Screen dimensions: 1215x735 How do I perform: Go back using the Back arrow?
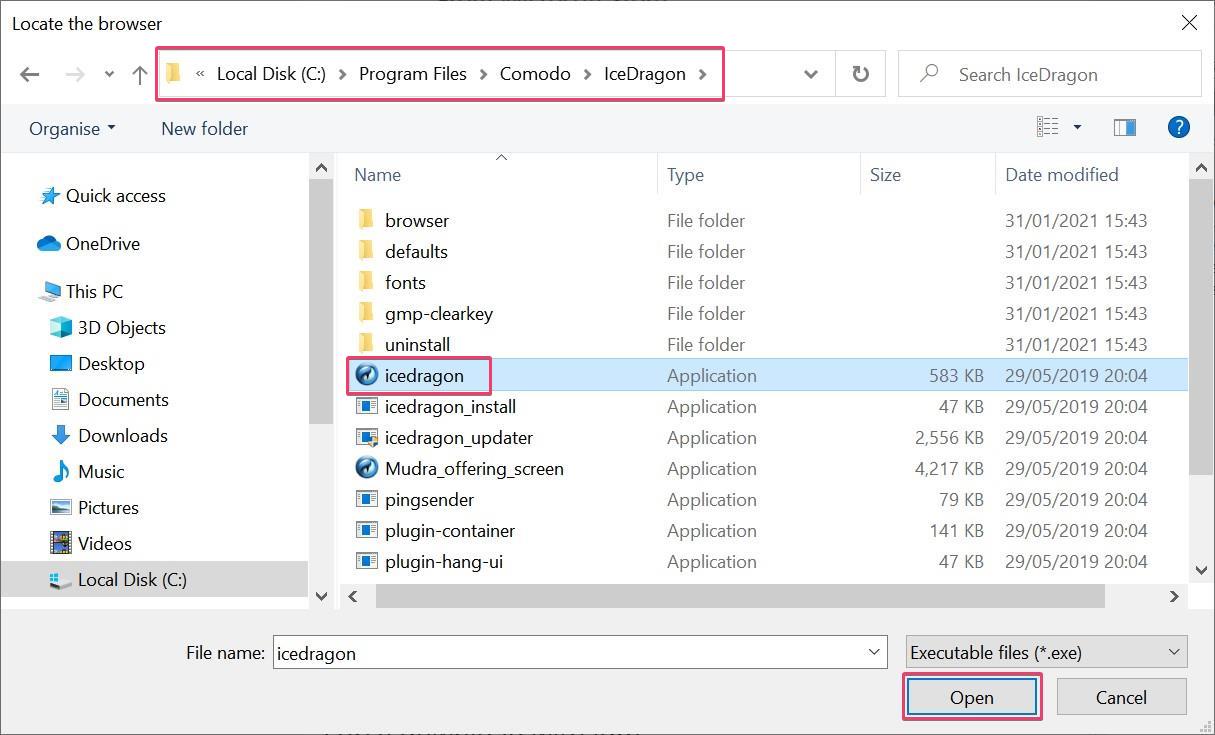[x=30, y=74]
